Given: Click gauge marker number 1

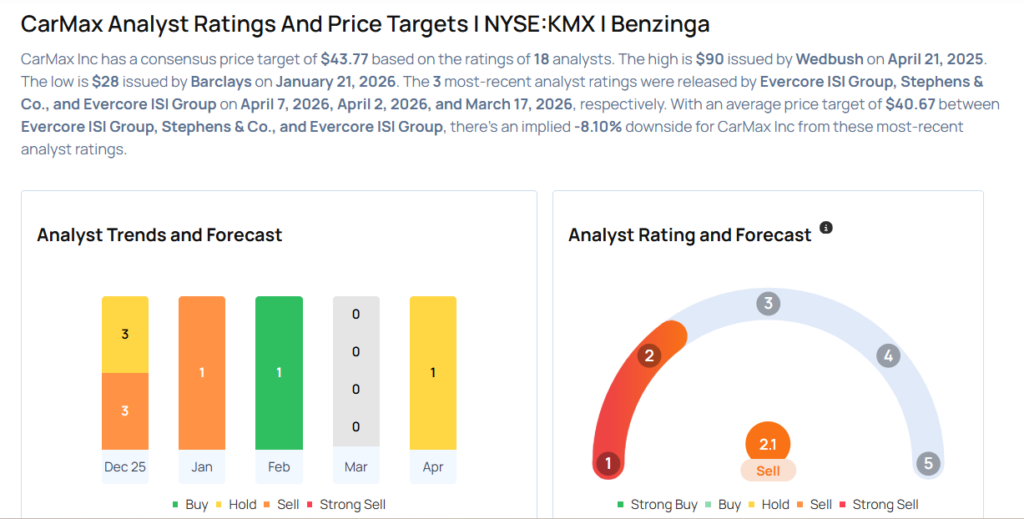Looking at the screenshot, I should coord(606,463).
